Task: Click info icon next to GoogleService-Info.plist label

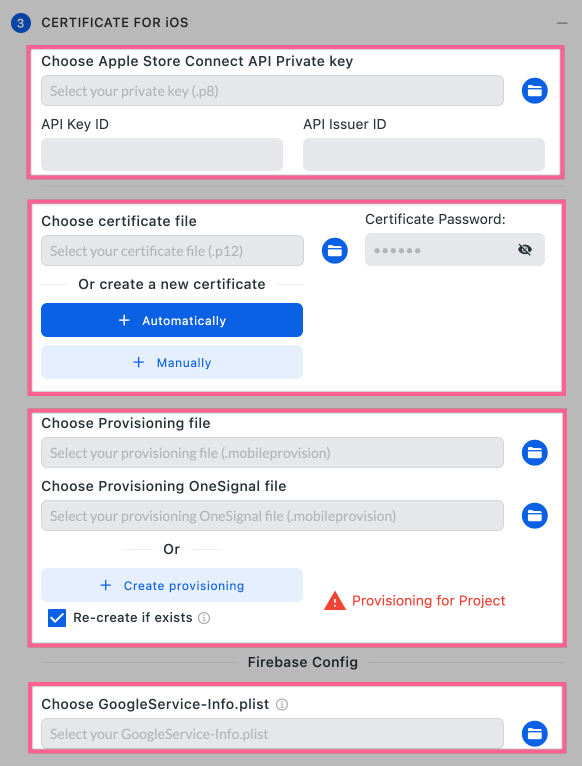Action: point(282,704)
